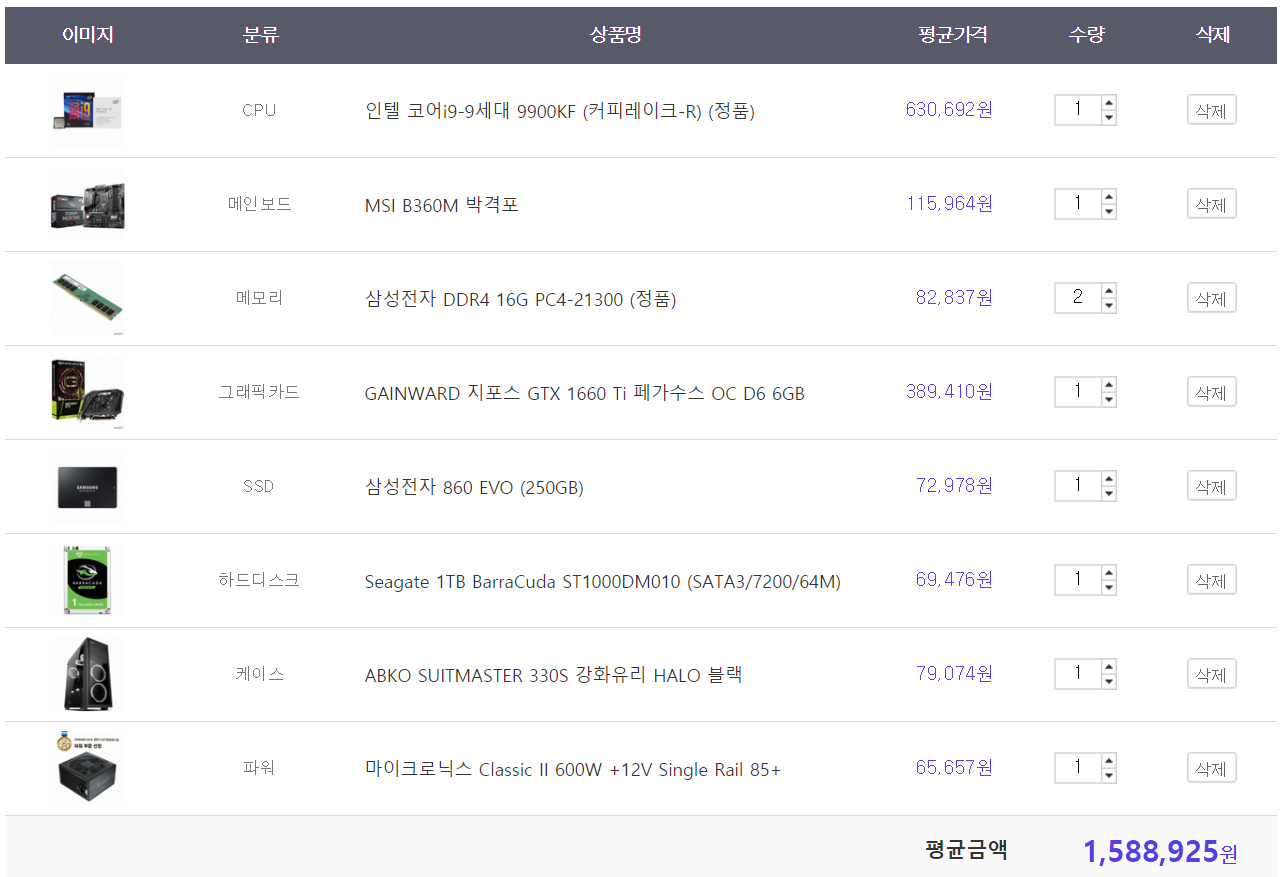Increase the power supply quantity by one
The height and width of the screenshot is (877, 1281).
1108,761
